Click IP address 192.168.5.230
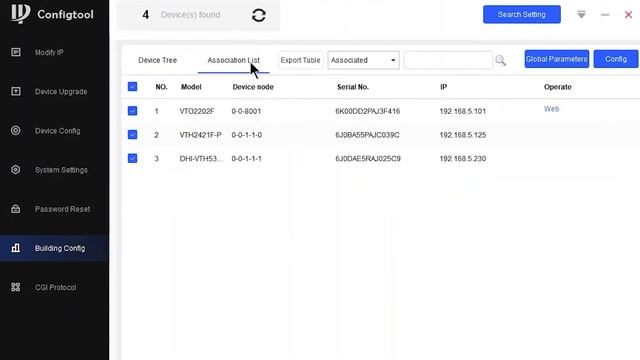 click(x=462, y=158)
